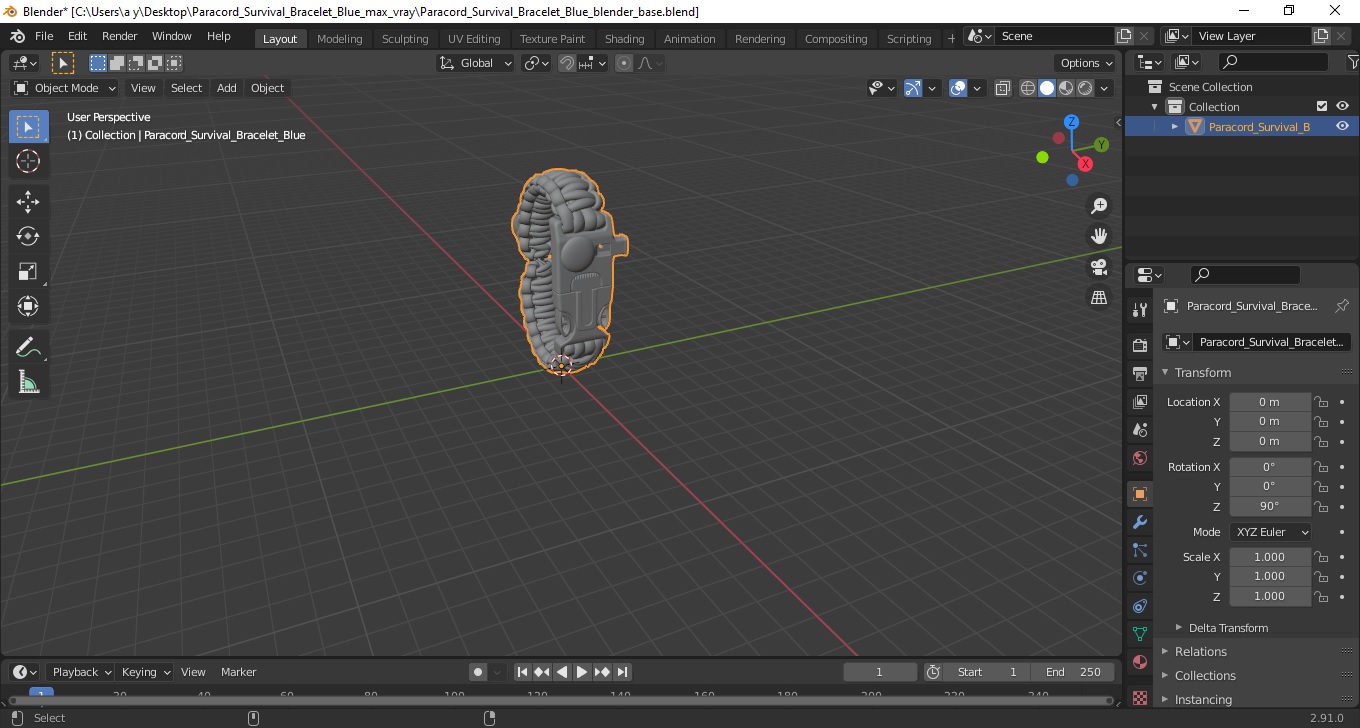1360x728 pixels.
Task: Select the Rotate tool
Action: [28, 236]
